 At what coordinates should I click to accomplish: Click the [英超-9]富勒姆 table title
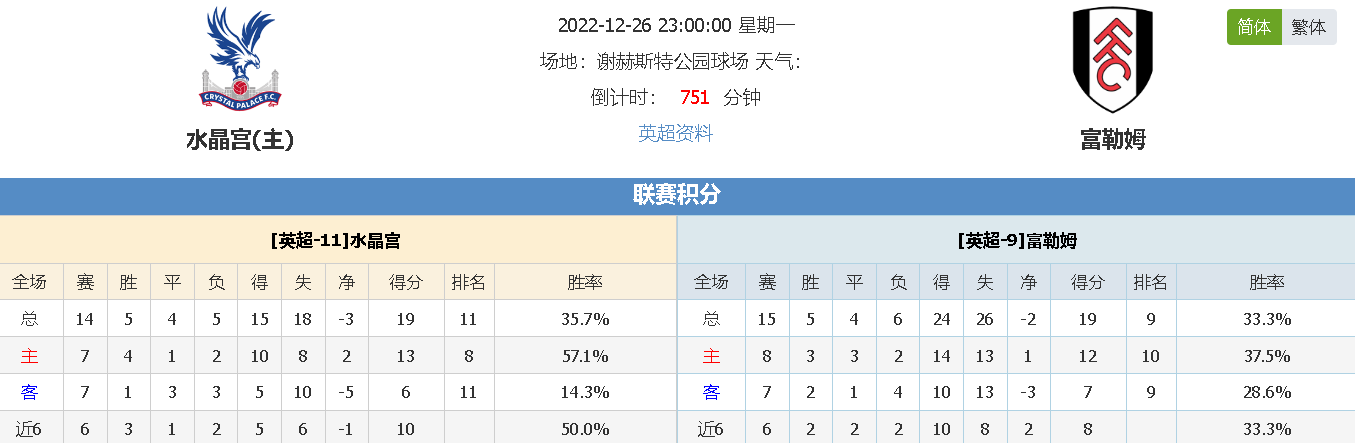click(x=1017, y=241)
